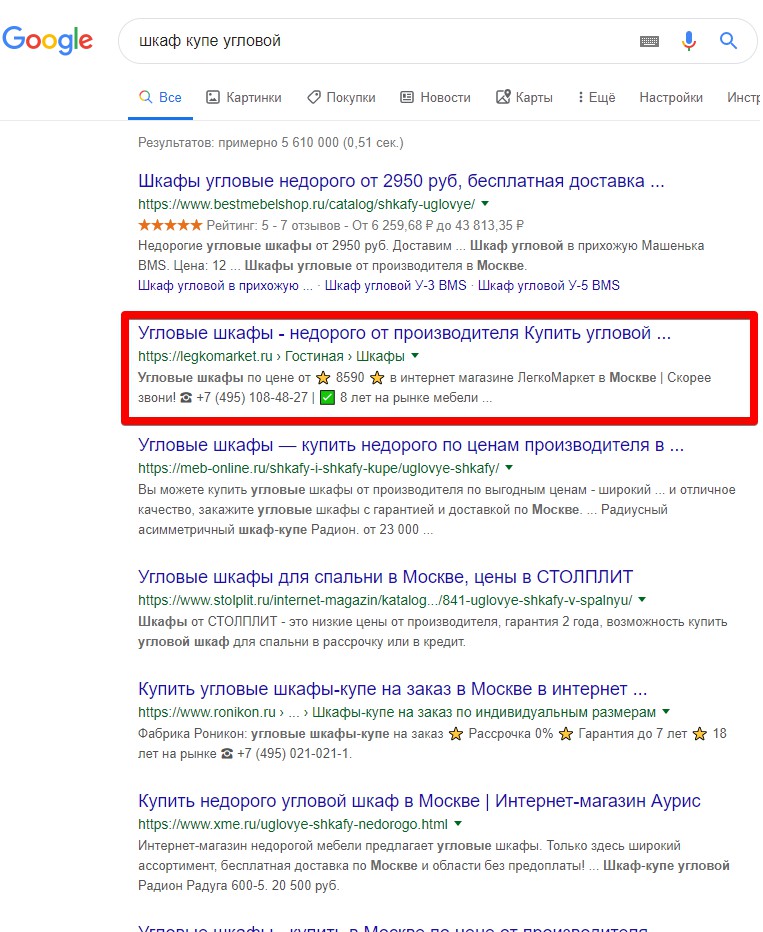Open result Шкафы угловые недорого от 2950 руб
The height and width of the screenshot is (932, 763).
point(401,181)
